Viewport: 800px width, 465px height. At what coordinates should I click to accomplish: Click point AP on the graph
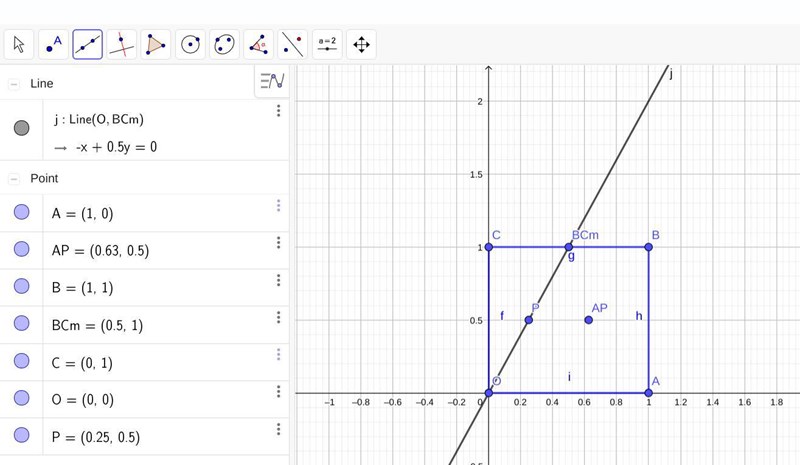click(x=589, y=320)
